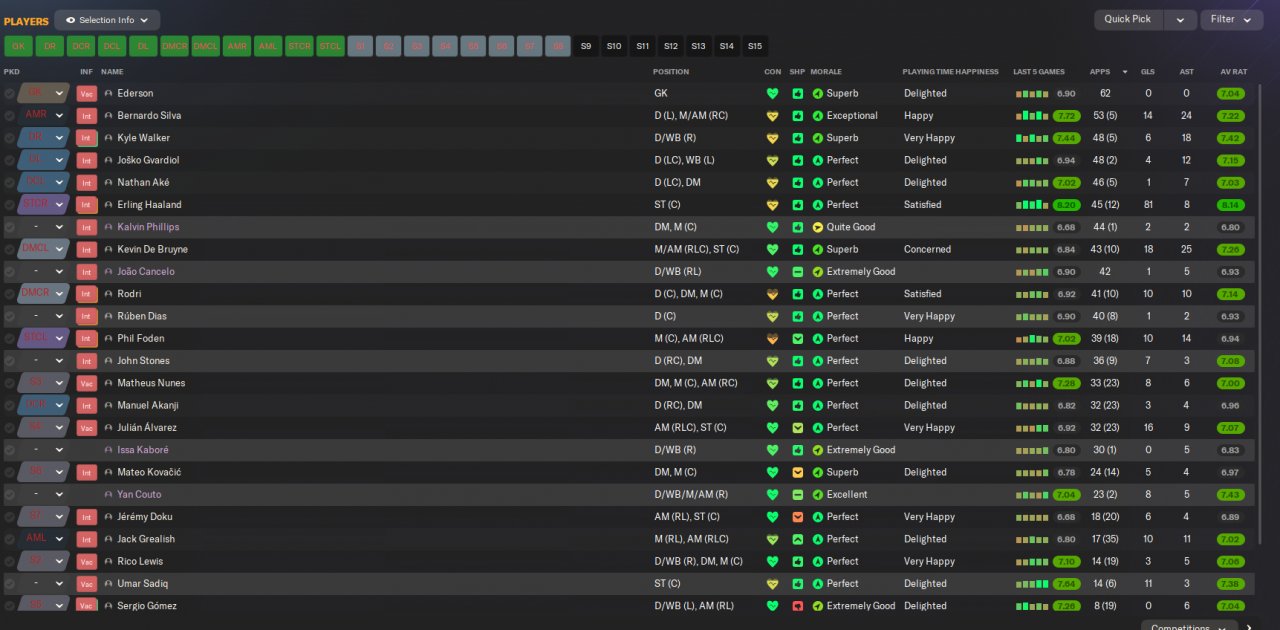The image size is (1280, 630).
Task: Sort by the AV RAT column header
Action: coord(1233,72)
